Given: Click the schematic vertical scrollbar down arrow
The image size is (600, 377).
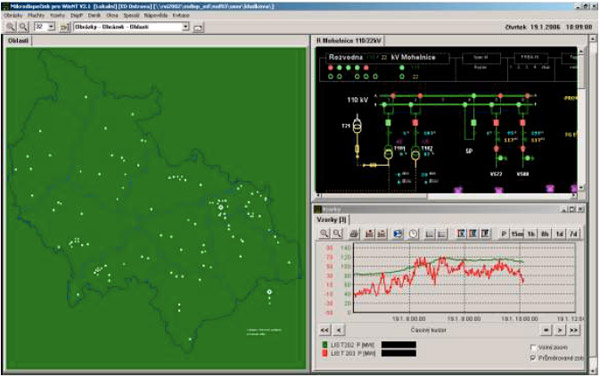Looking at the screenshot, I should 582,188.
